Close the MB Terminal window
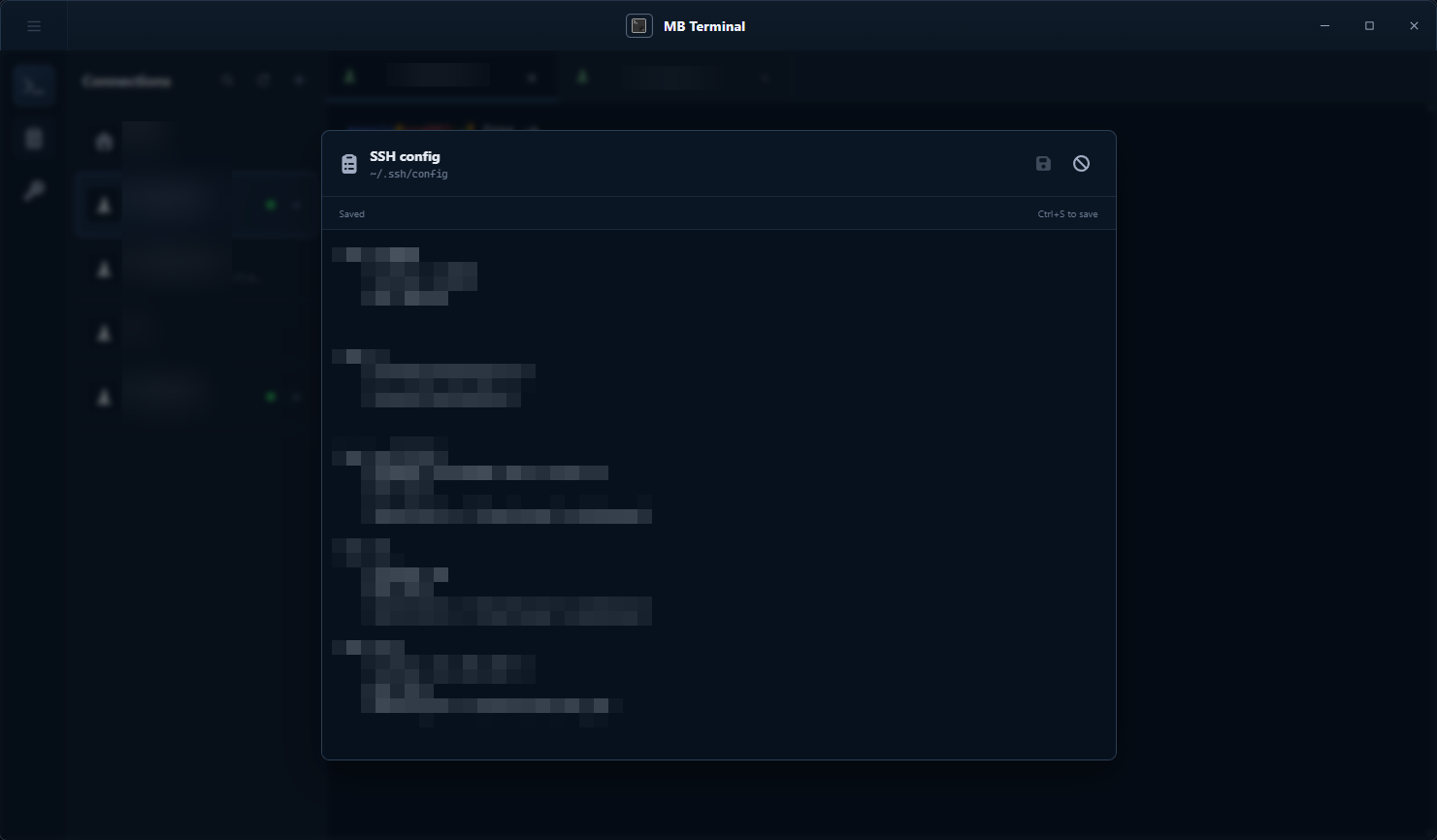This screenshot has height=840, width=1437. [x=1414, y=26]
